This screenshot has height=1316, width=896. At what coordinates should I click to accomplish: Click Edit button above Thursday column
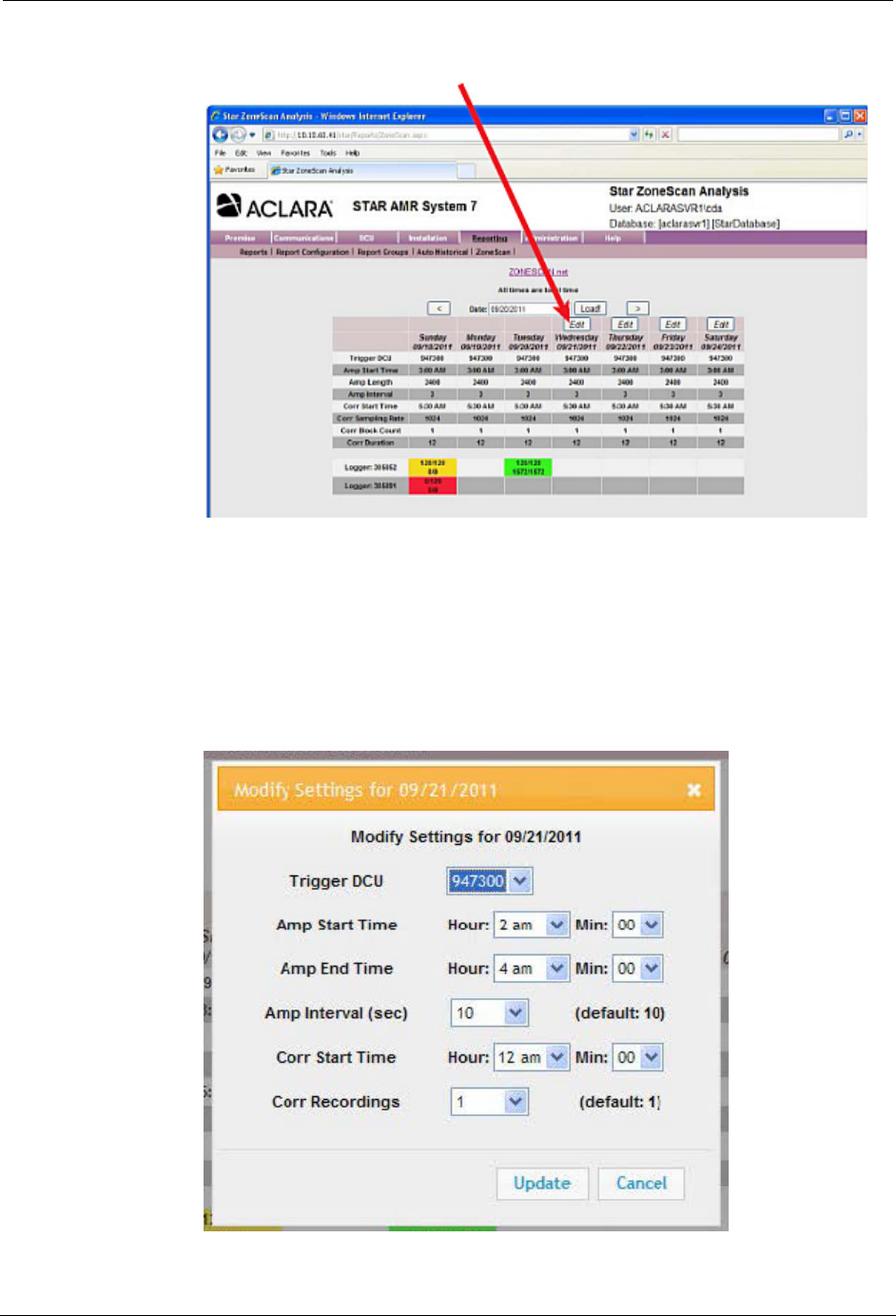coord(625,324)
